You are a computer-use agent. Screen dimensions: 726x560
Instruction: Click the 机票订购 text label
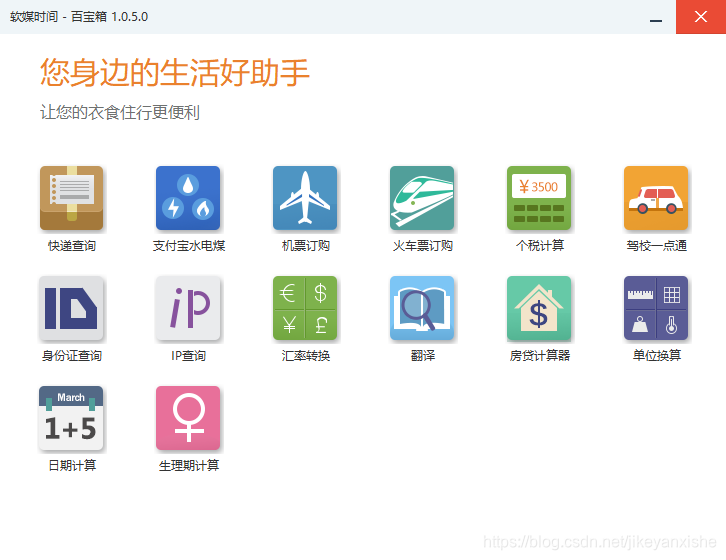(x=306, y=245)
